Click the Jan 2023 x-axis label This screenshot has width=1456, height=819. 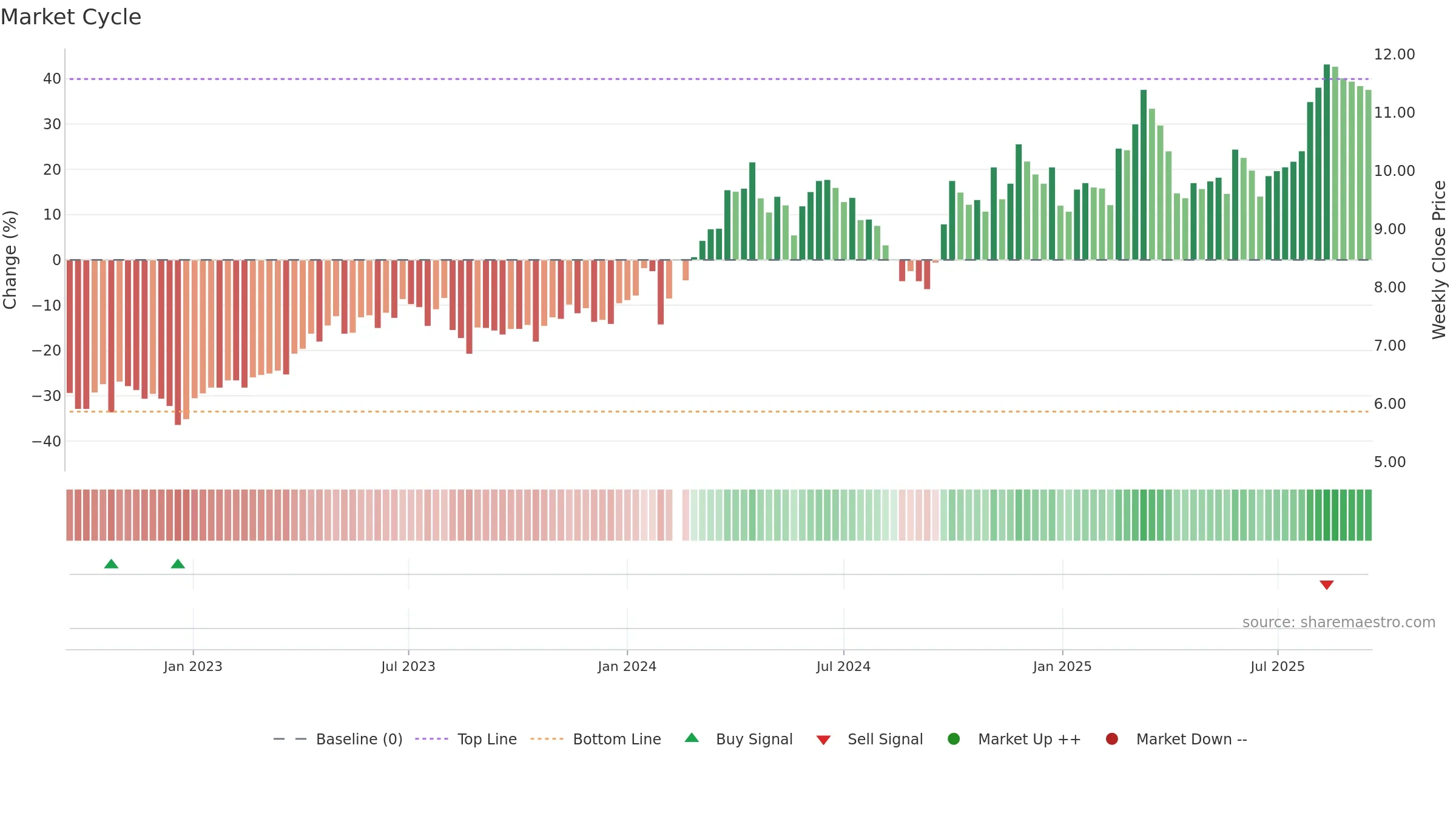tap(193, 667)
